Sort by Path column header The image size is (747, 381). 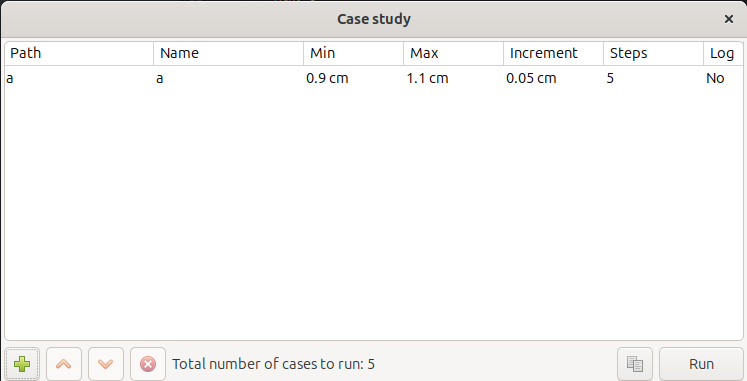coord(79,53)
